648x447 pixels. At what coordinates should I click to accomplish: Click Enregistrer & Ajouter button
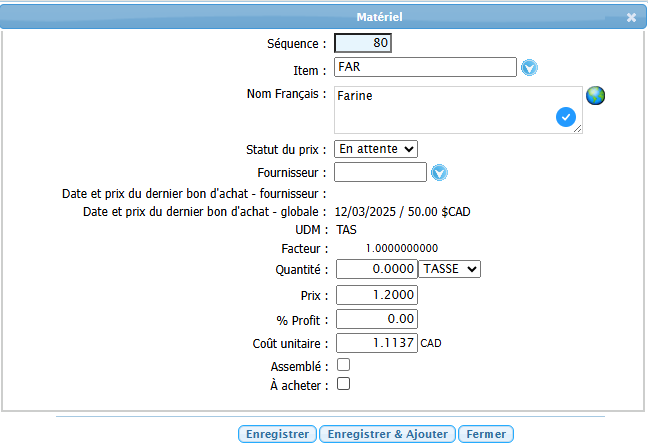pyautogui.click(x=387, y=434)
